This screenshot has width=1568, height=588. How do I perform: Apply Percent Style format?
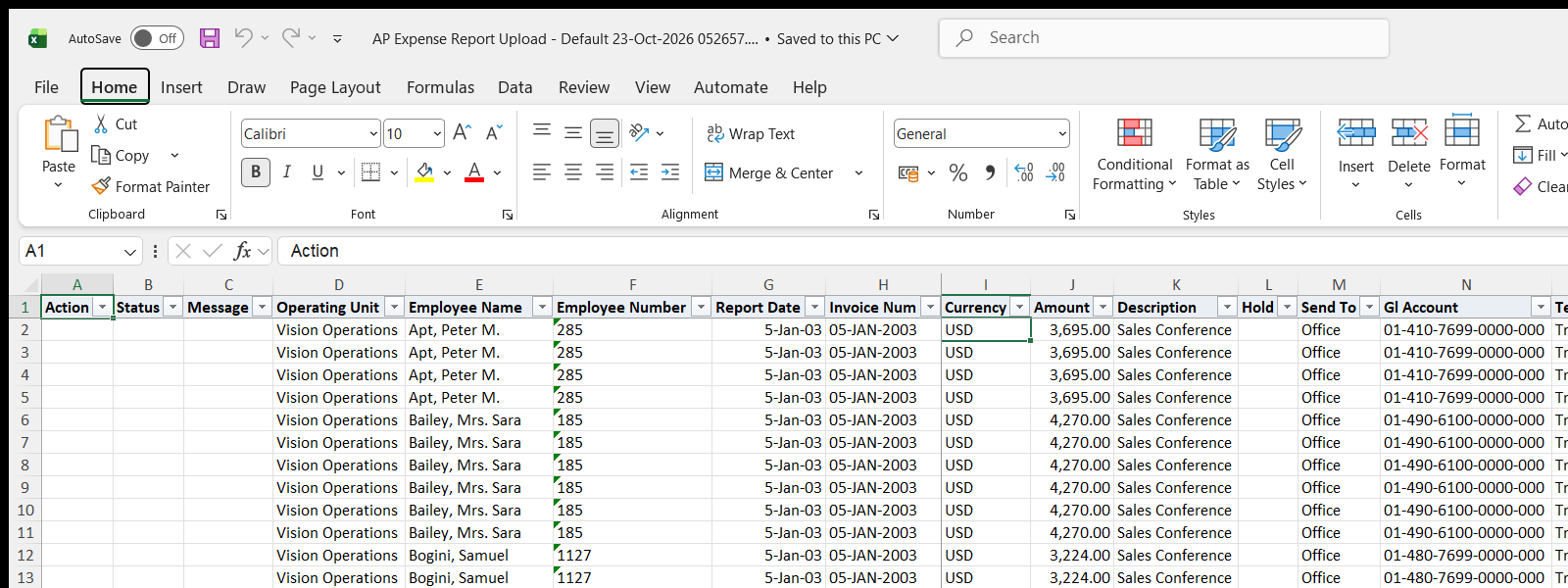coord(958,173)
